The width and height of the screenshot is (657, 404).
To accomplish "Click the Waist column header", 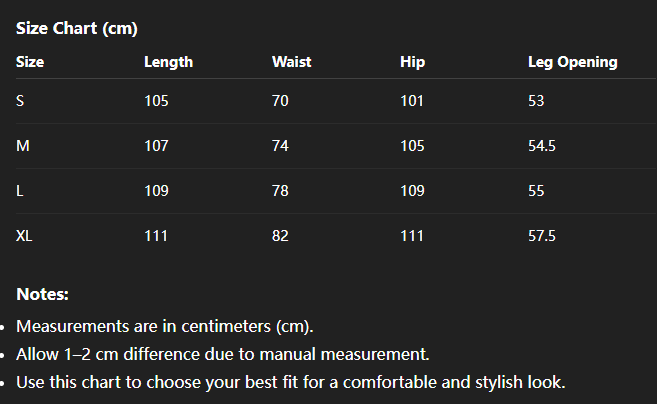I will (x=291, y=62).
